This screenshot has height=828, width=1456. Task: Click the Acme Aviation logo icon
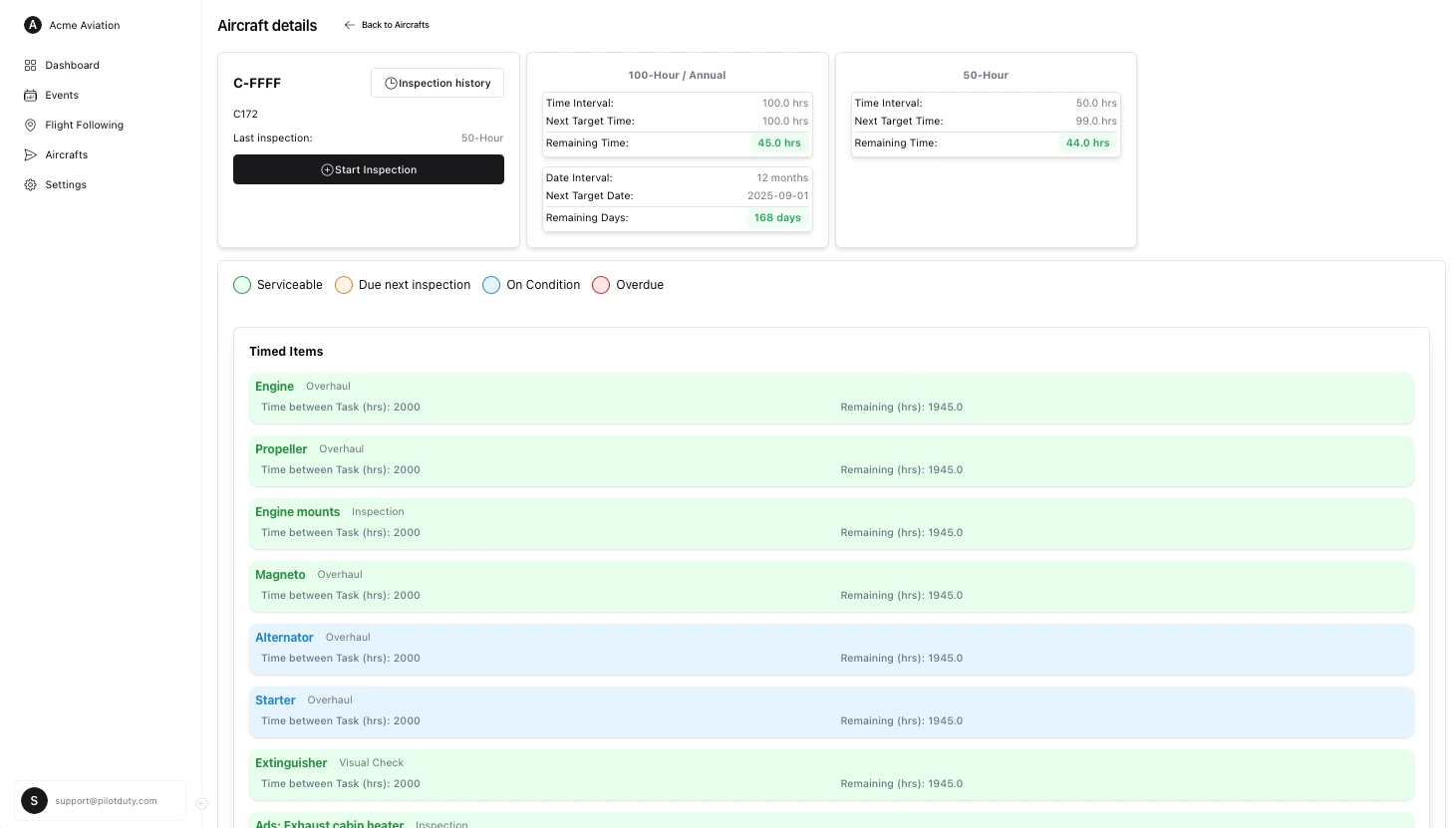(33, 25)
